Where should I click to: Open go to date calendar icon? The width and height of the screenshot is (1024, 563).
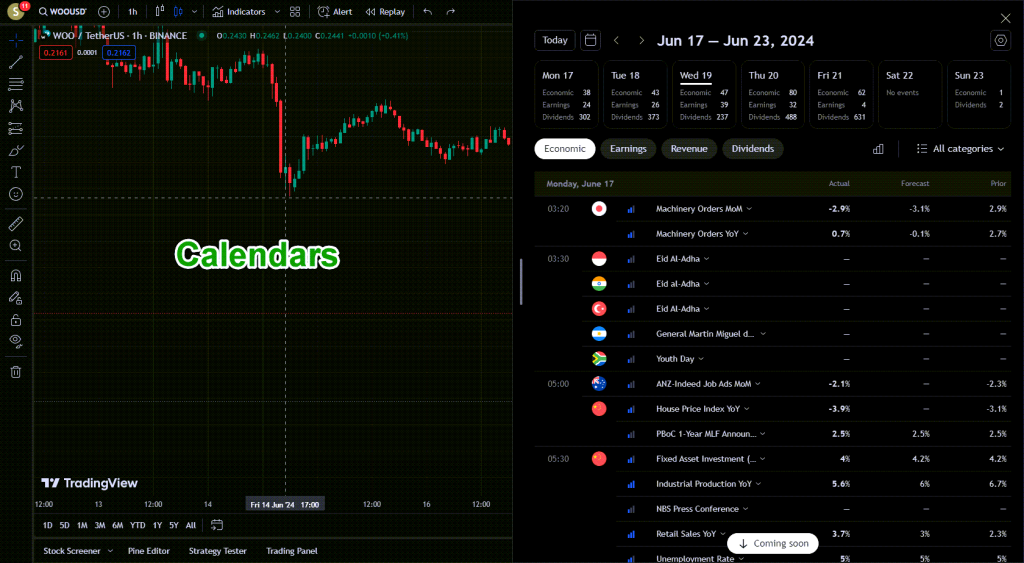(x=217, y=525)
